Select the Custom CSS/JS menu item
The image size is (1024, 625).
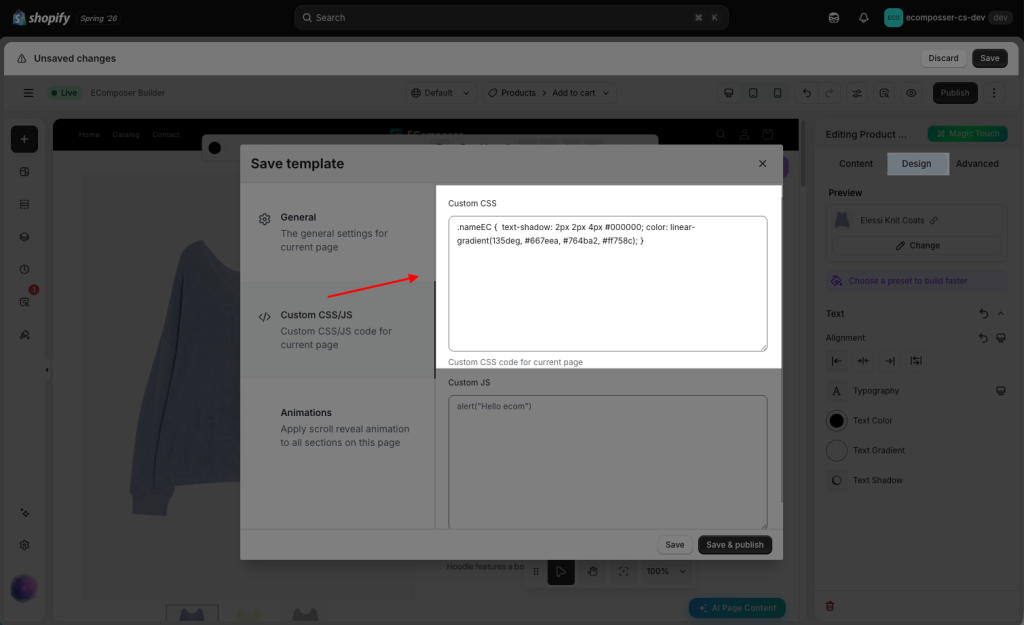coord(337,329)
